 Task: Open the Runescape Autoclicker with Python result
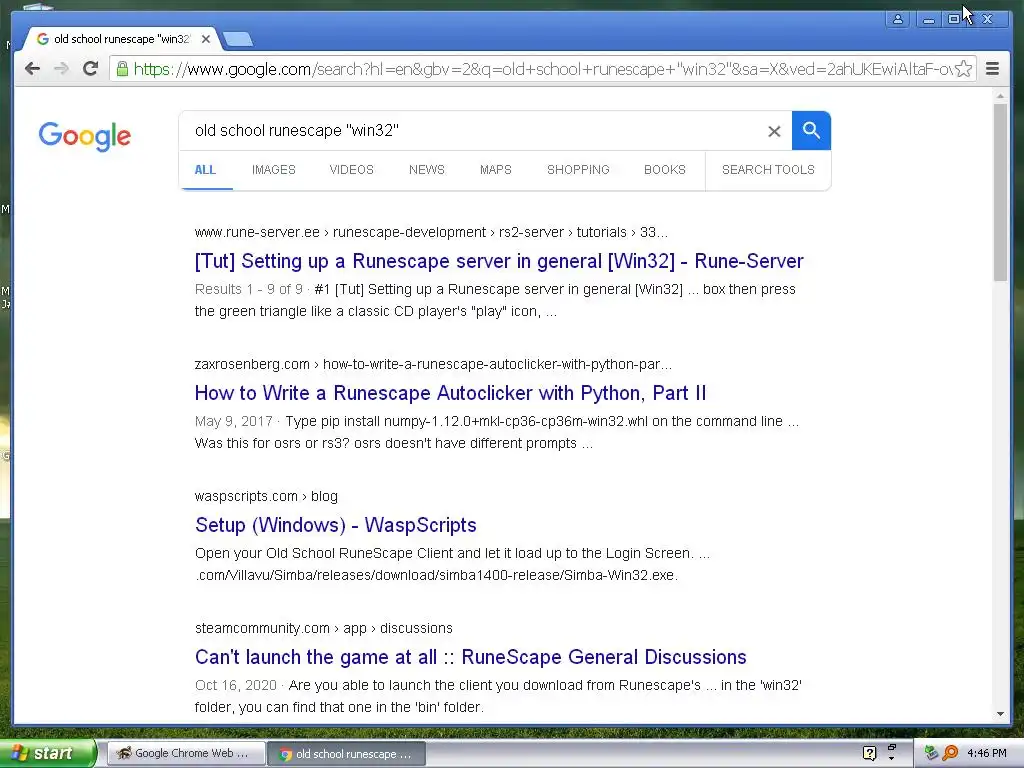point(451,393)
